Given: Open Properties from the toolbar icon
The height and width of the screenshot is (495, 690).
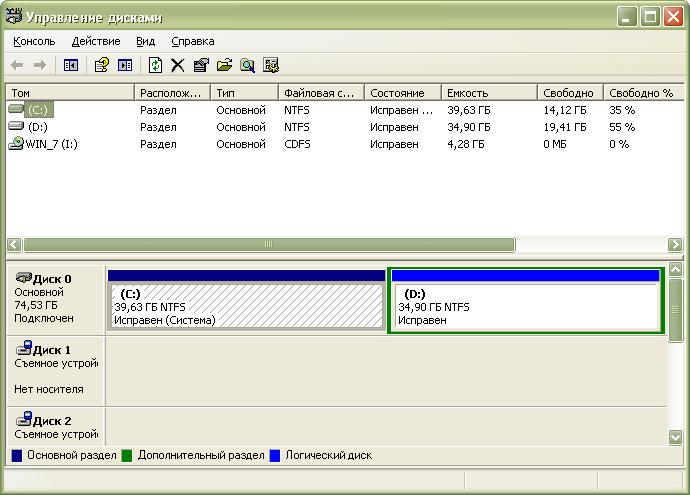Looking at the screenshot, I should click(201, 65).
